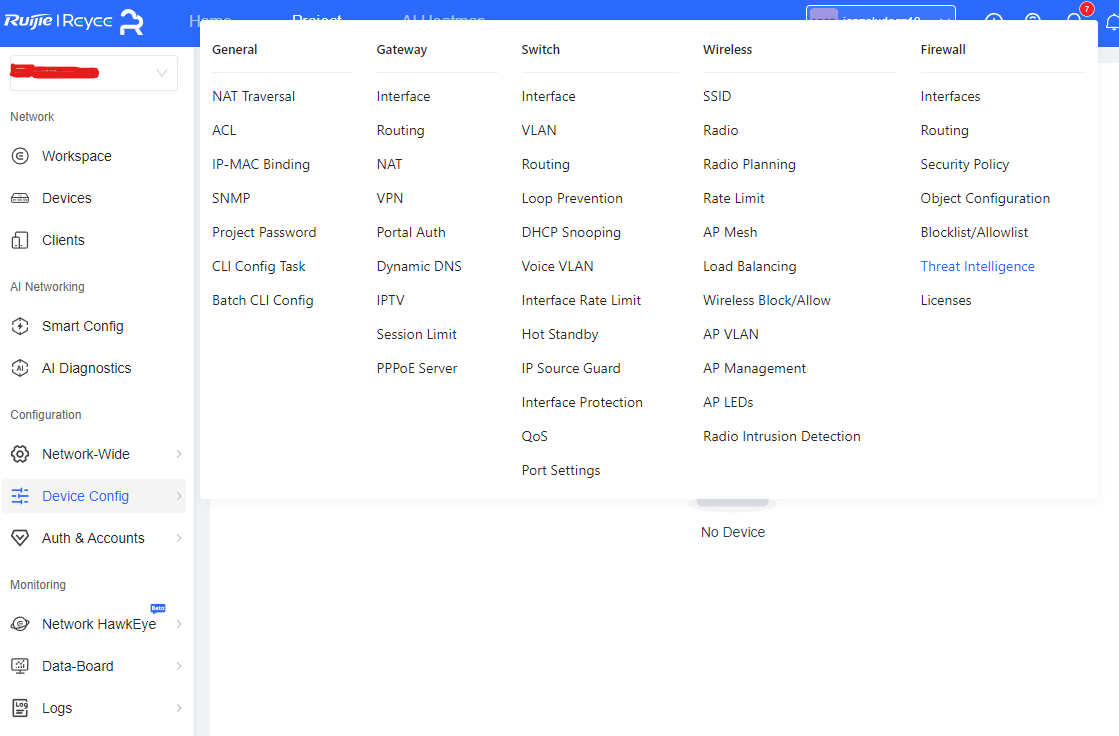Open IPTV settings

pos(390,301)
